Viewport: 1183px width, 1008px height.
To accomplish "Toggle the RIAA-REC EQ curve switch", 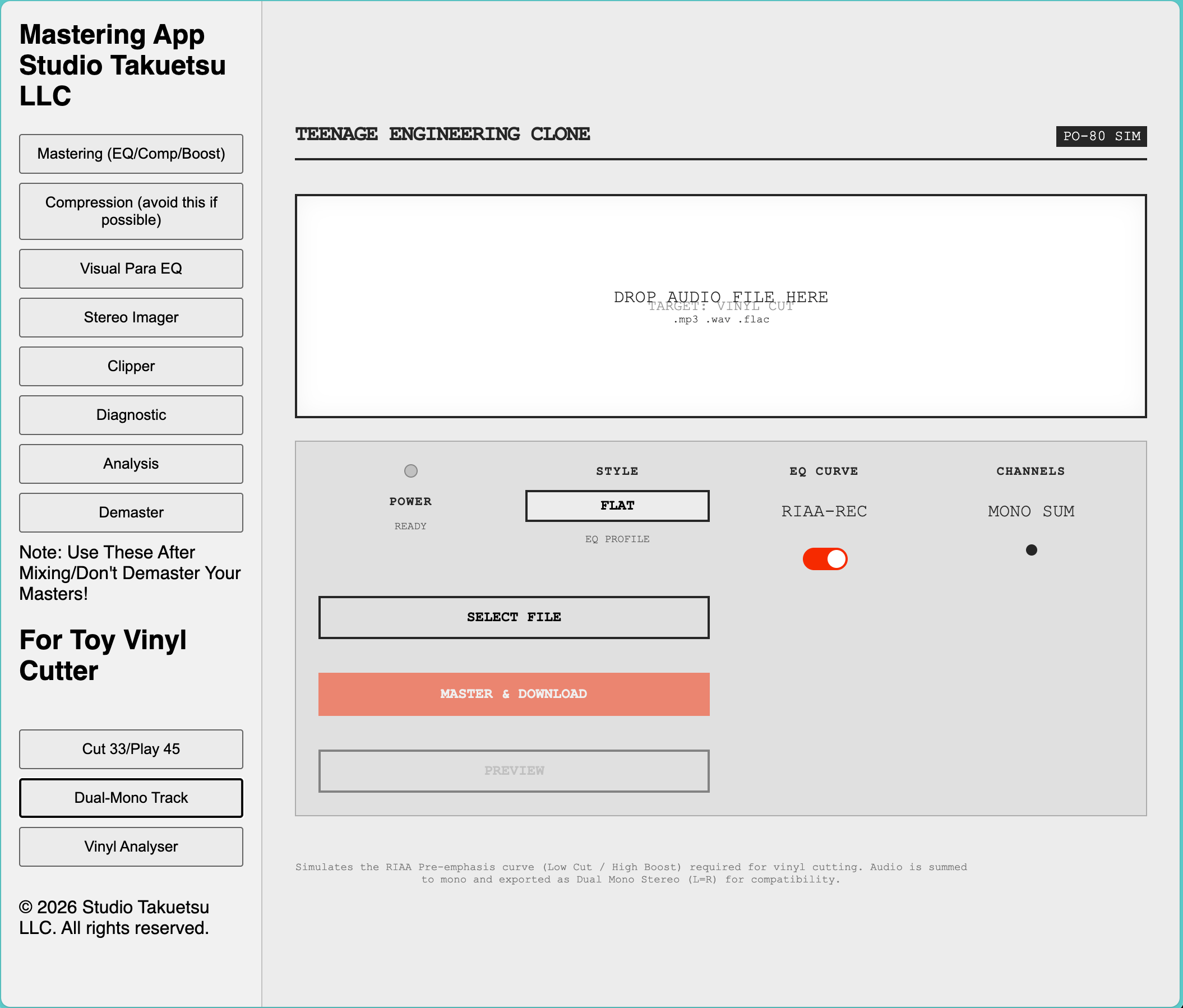I will coord(824,559).
